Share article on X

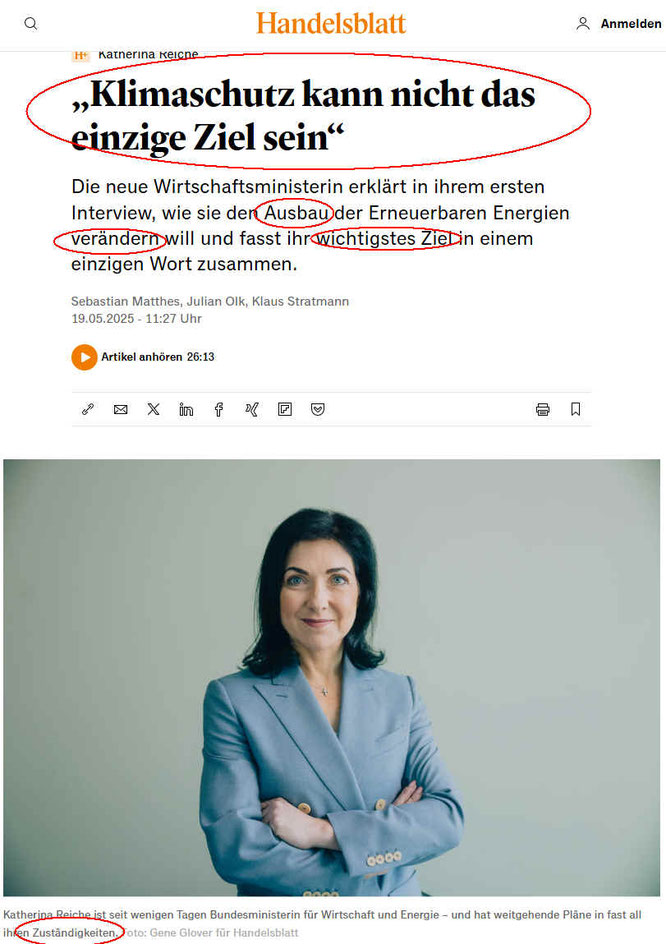154,409
